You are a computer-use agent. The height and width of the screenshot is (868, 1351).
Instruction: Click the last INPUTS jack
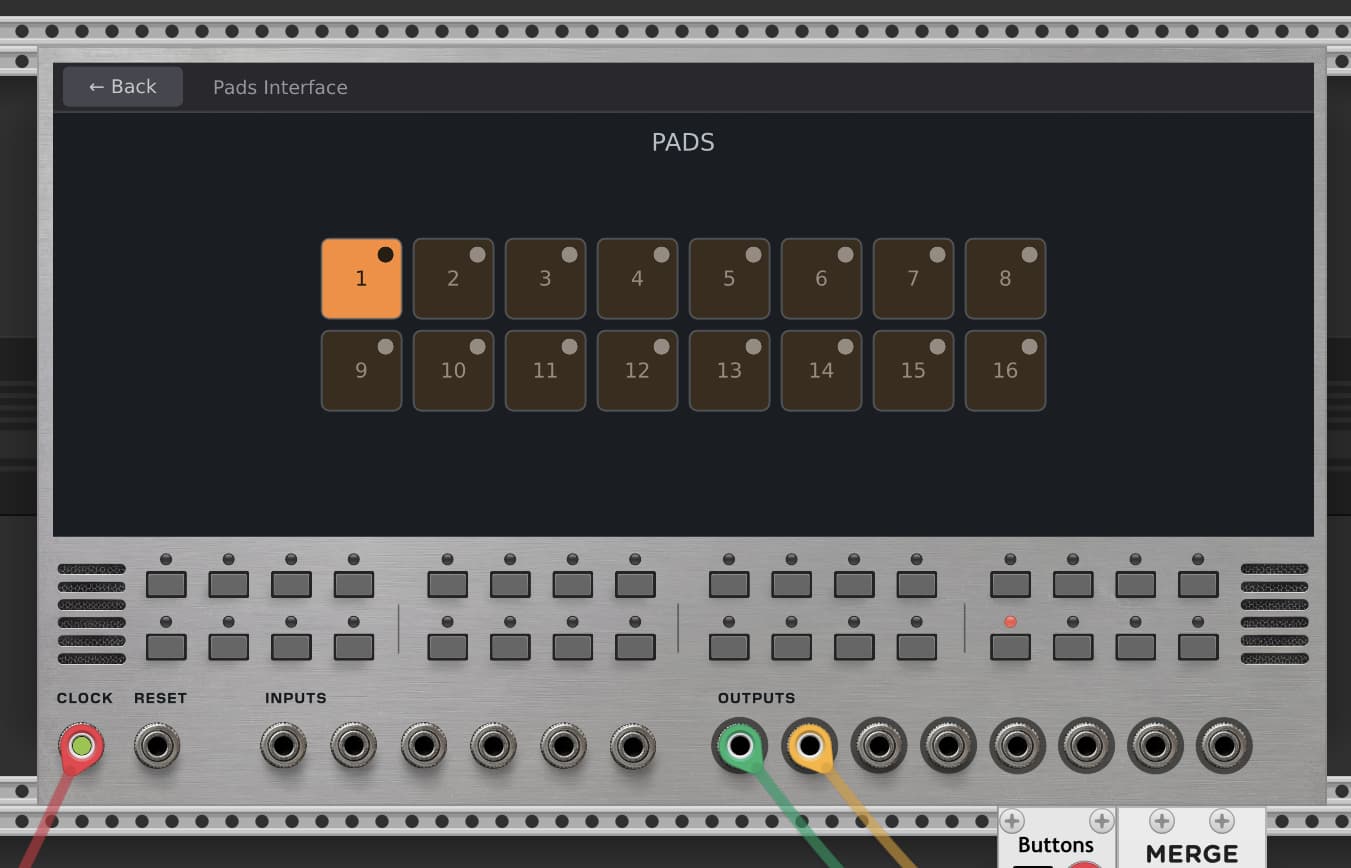(632, 746)
